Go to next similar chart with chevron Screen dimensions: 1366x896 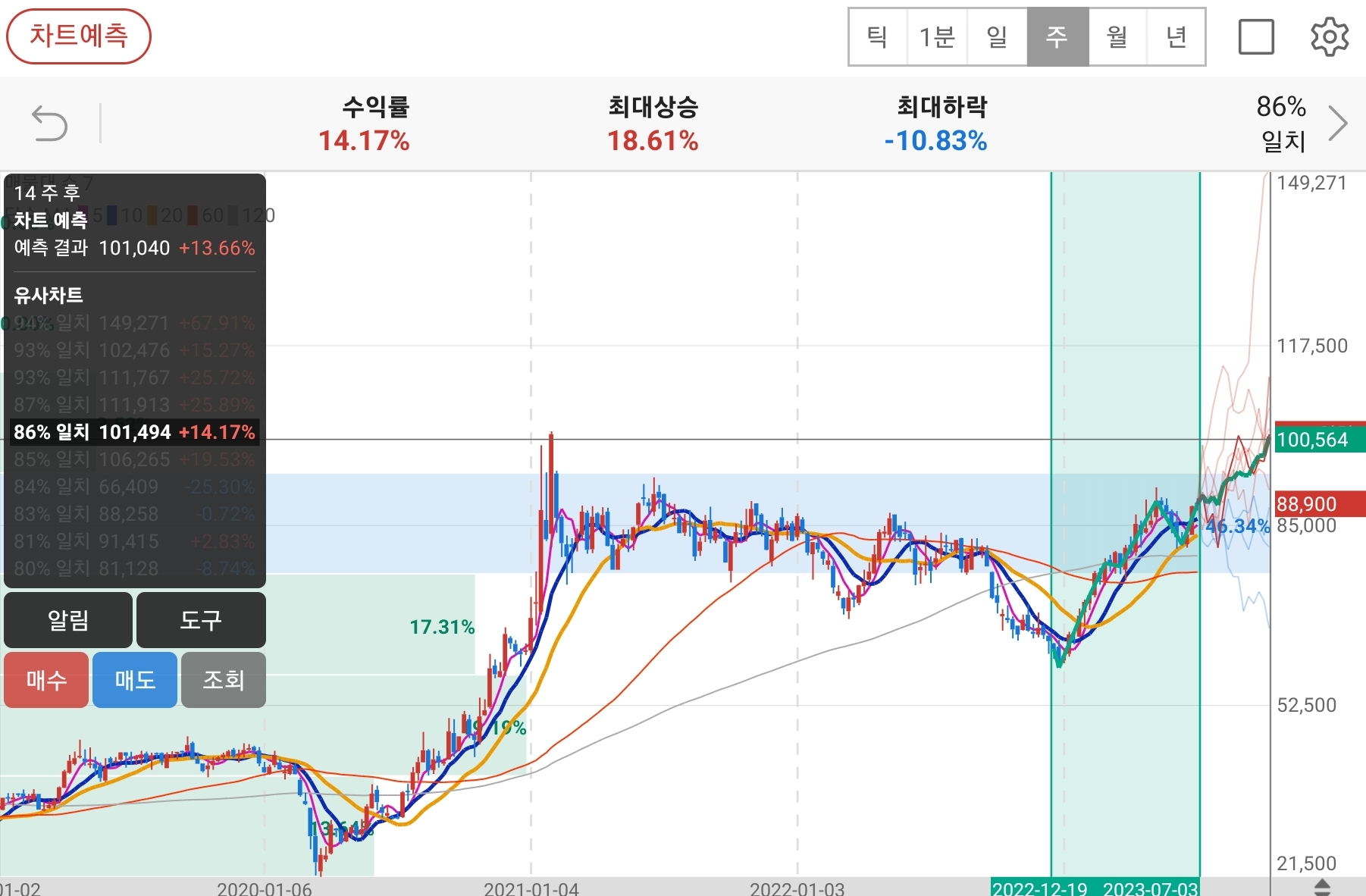point(1338,124)
